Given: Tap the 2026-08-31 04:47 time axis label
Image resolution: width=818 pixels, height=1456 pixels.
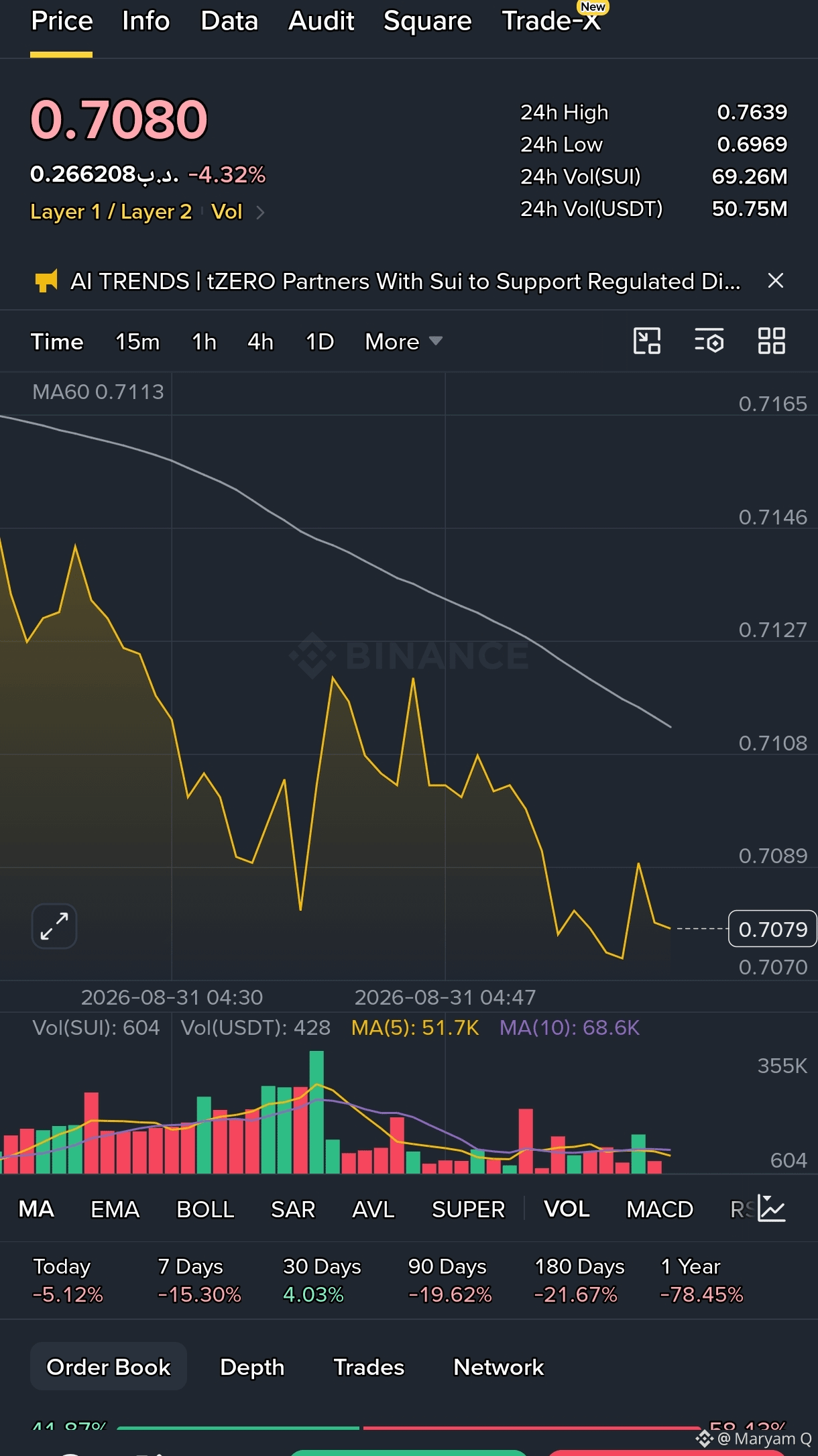Looking at the screenshot, I should [445, 997].
